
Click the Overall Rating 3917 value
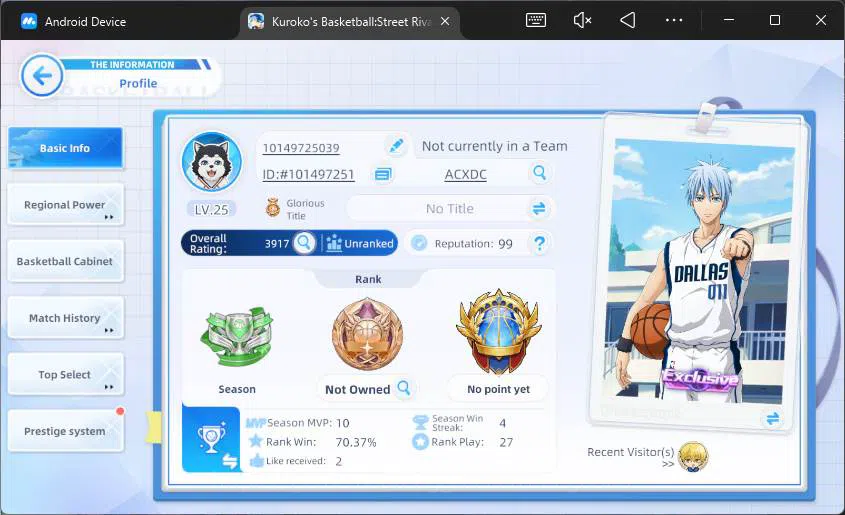tap(277, 243)
